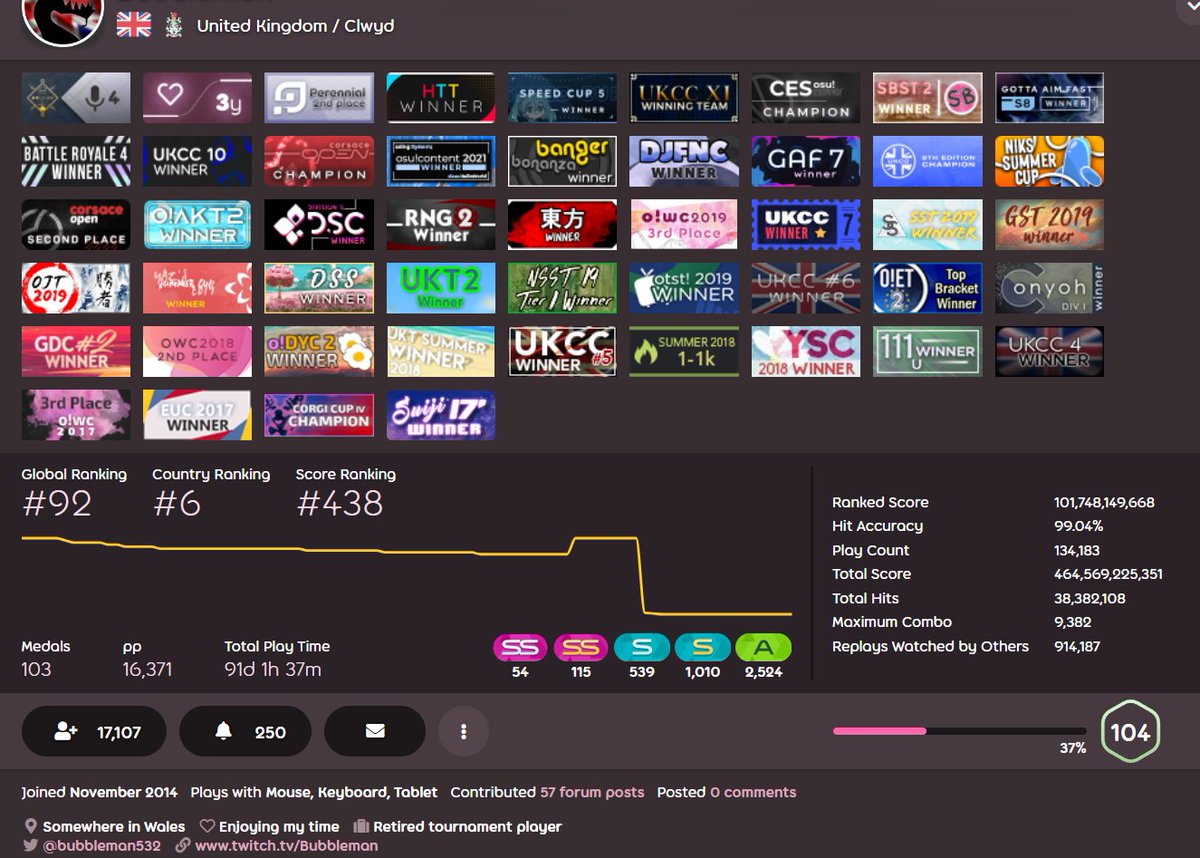1200x858 pixels.
Task: Click the yellow rank history graph line
Action: click(406, 576)
